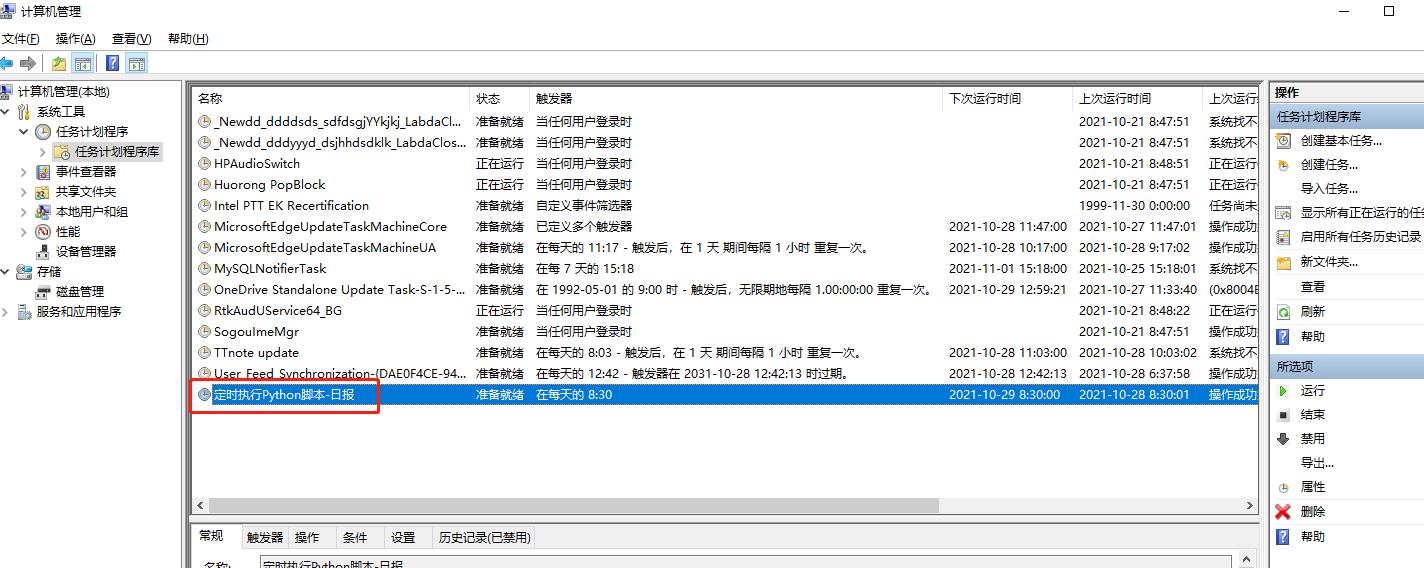Collapse the 系统工具 tree node
Viewport: 1424px width, 568px height.
(6, 112)
